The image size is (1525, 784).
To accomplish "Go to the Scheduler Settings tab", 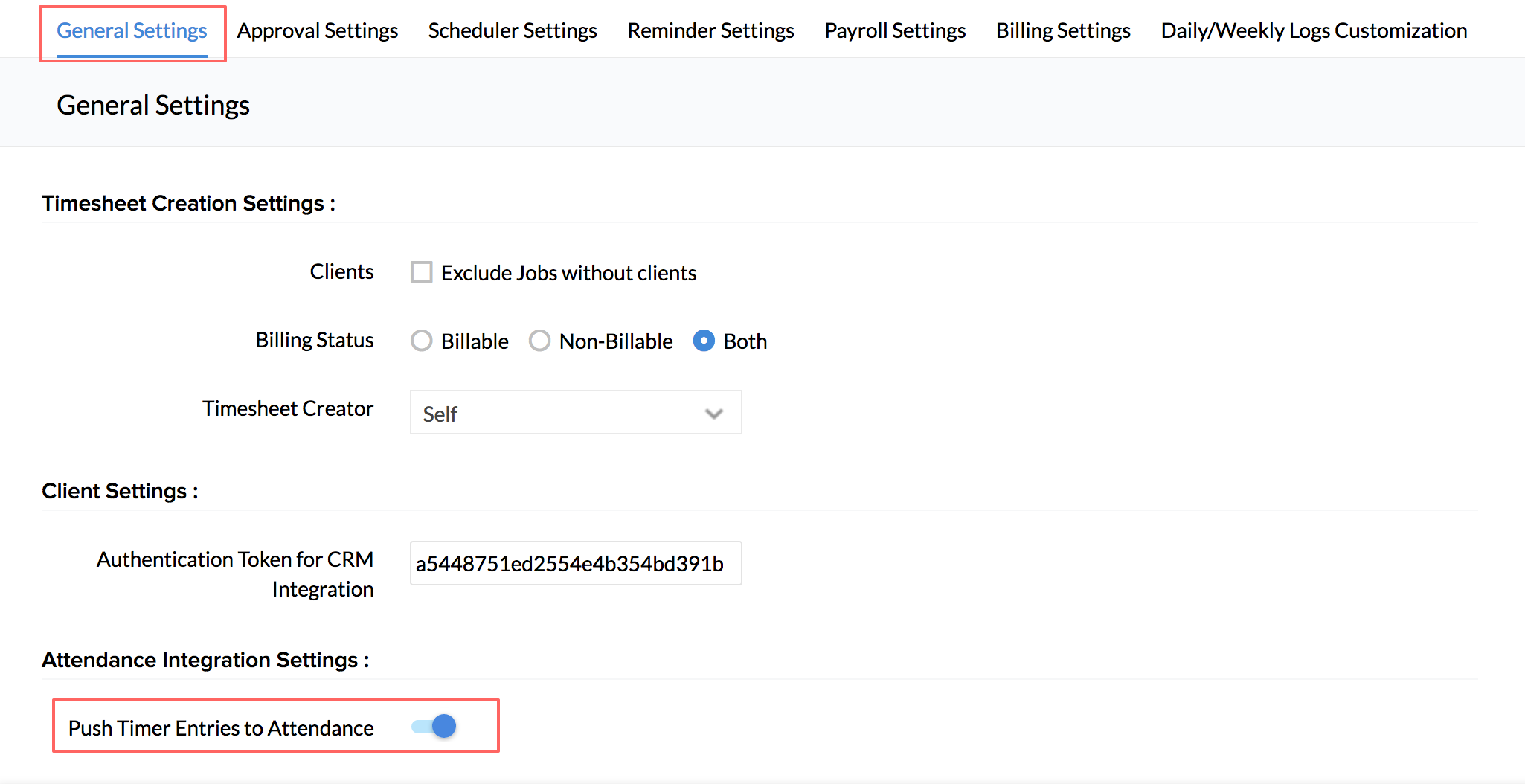I will pos(513,31).
